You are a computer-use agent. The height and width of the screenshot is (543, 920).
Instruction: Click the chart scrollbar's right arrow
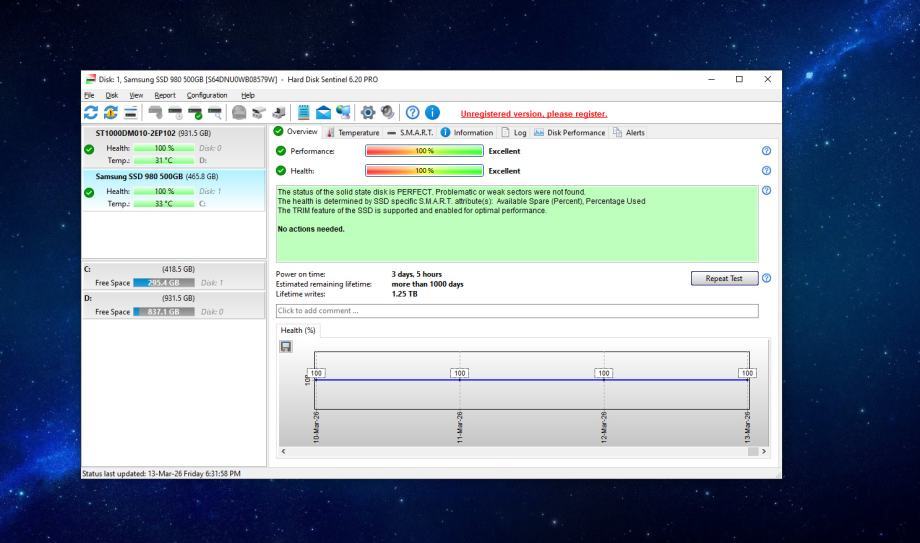tap(765, 452)
